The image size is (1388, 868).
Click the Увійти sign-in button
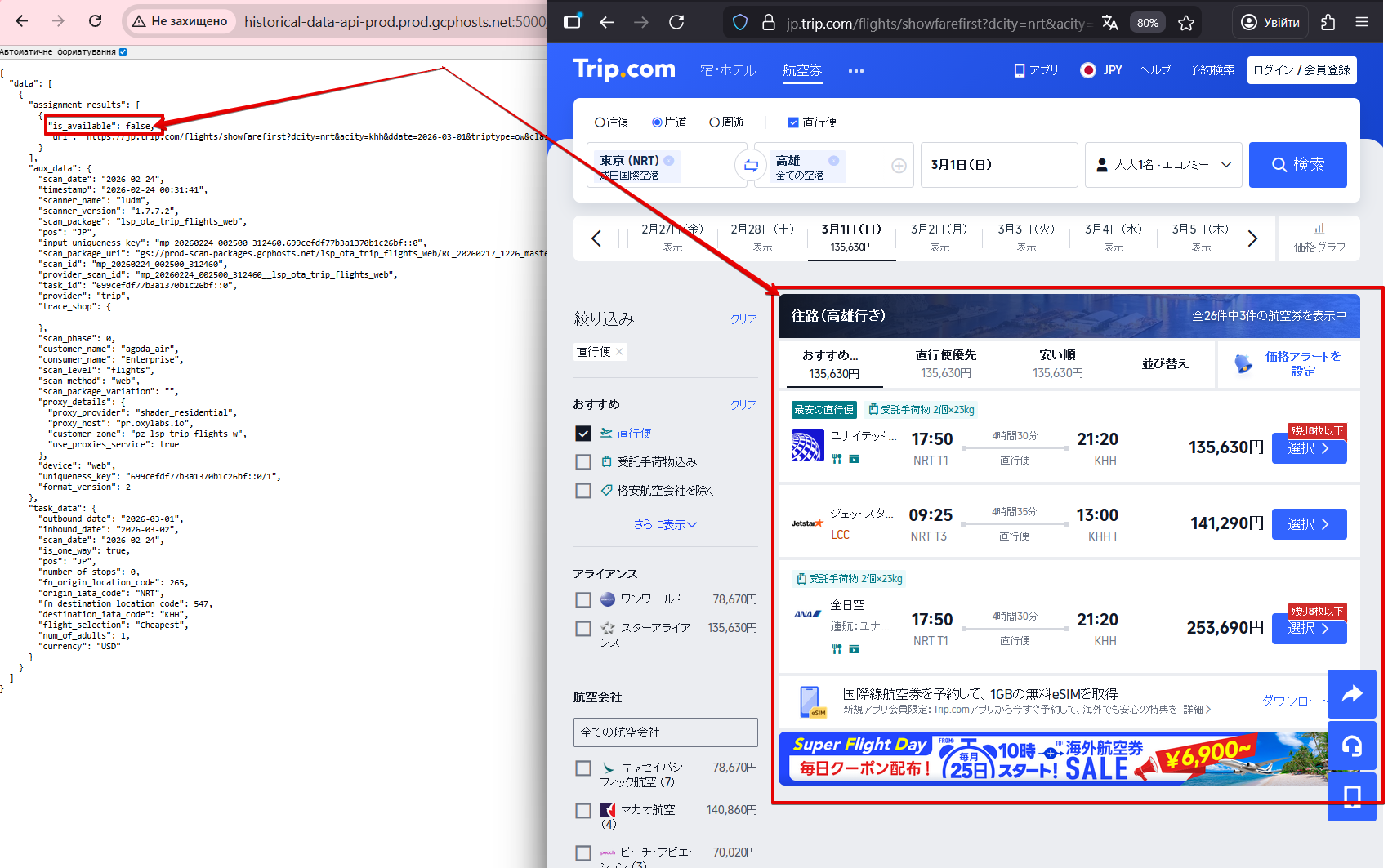click(x=1270, y=22)
